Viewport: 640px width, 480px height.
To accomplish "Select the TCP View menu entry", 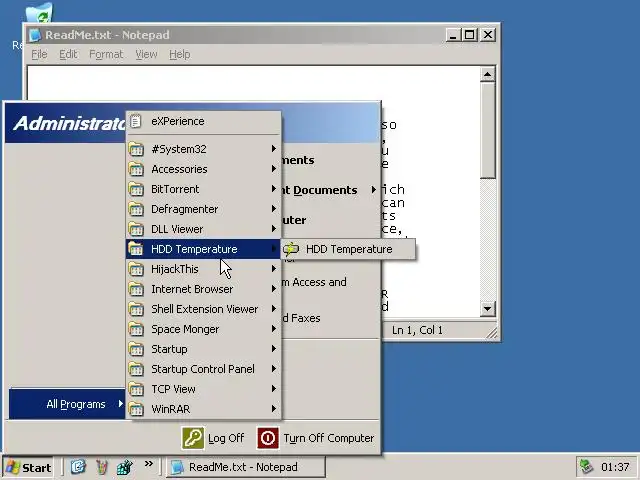I will [203, 389].
